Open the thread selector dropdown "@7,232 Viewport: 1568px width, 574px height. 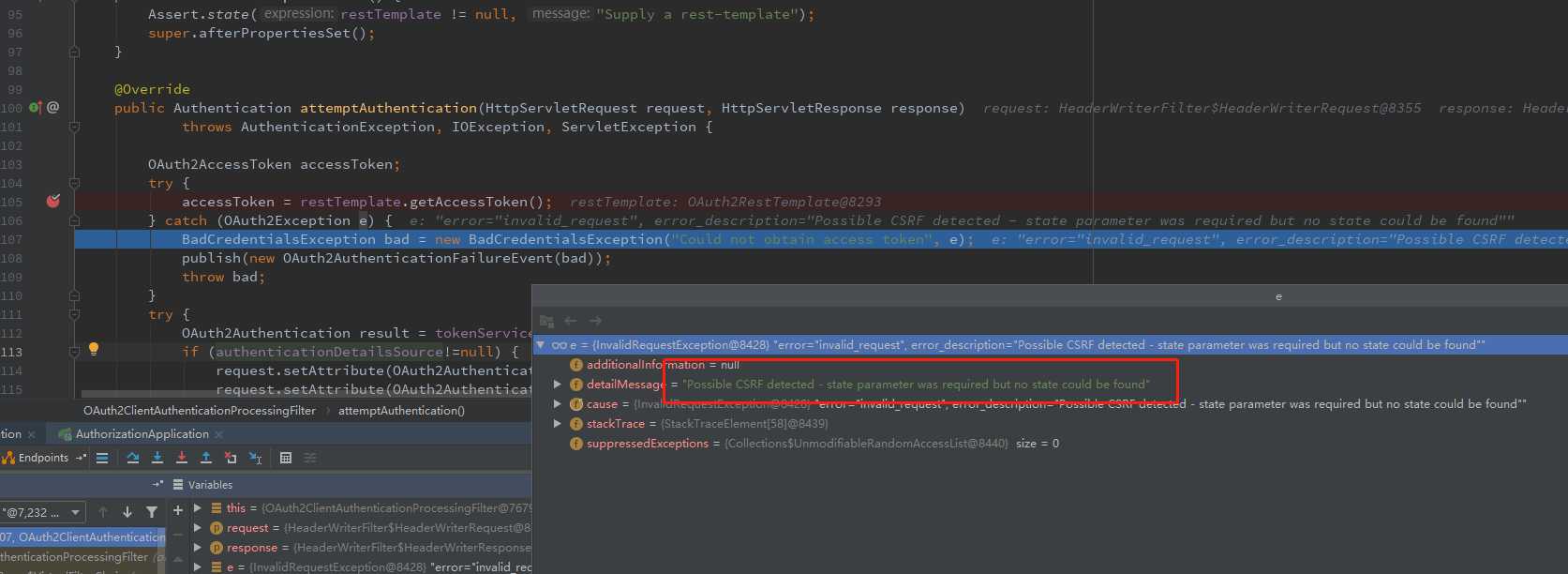click(42, 512)
